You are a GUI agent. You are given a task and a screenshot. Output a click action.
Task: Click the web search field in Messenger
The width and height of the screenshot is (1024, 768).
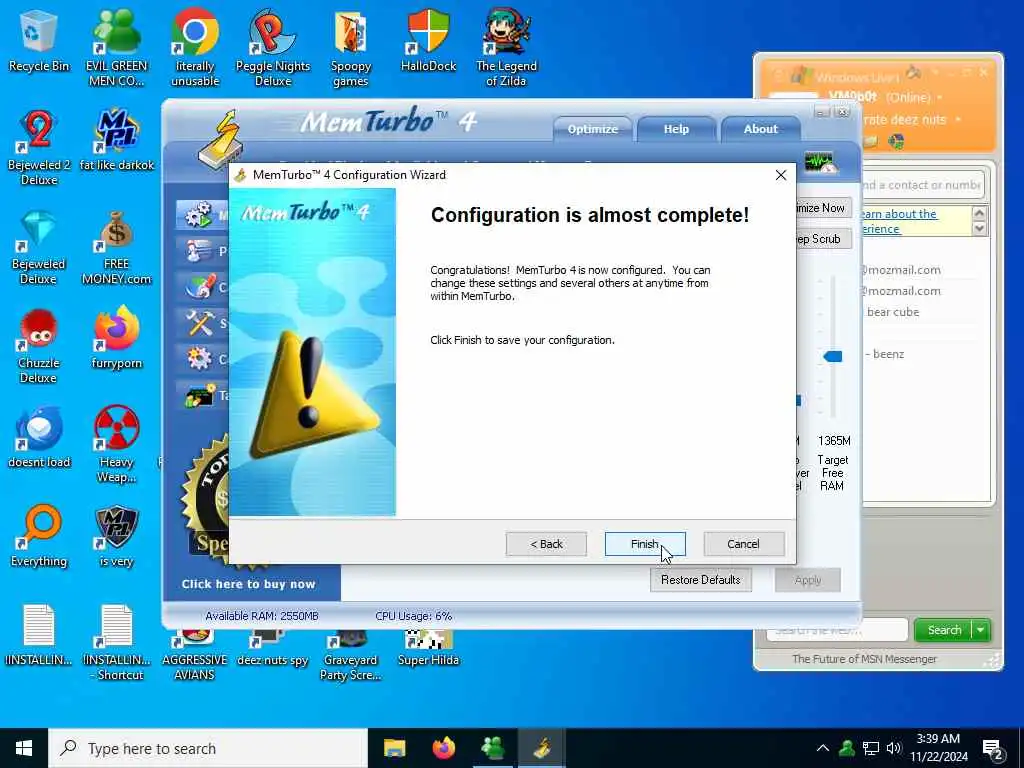pos(837,630)
